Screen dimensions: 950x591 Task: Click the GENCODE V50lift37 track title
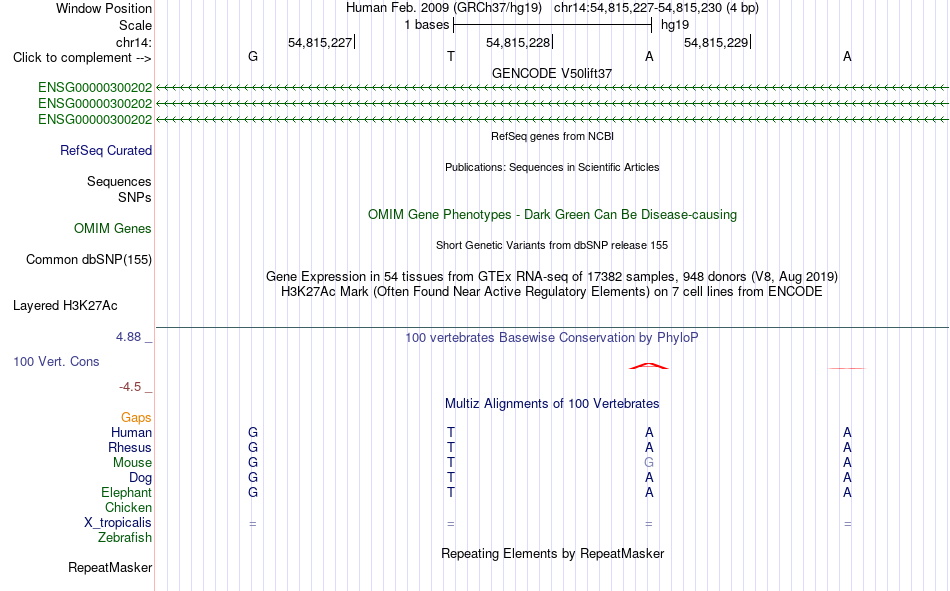[552, 73]
